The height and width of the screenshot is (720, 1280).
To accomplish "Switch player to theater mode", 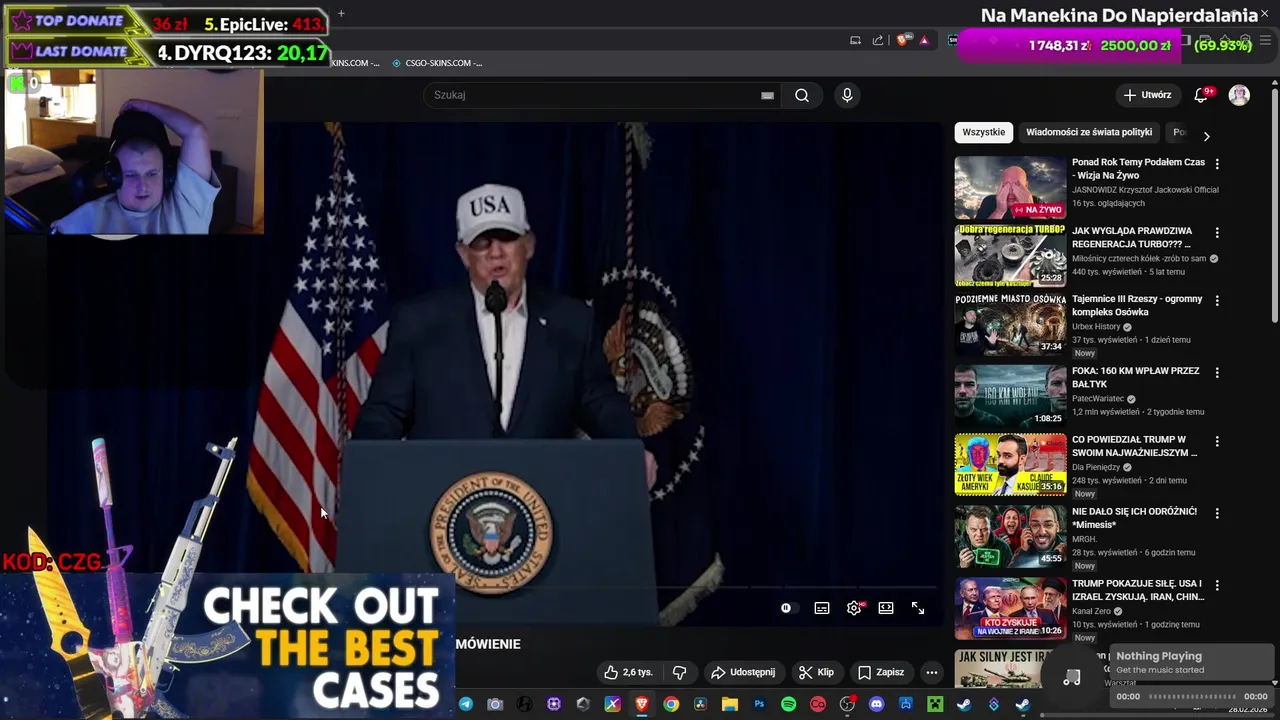I will coord(886,608).
